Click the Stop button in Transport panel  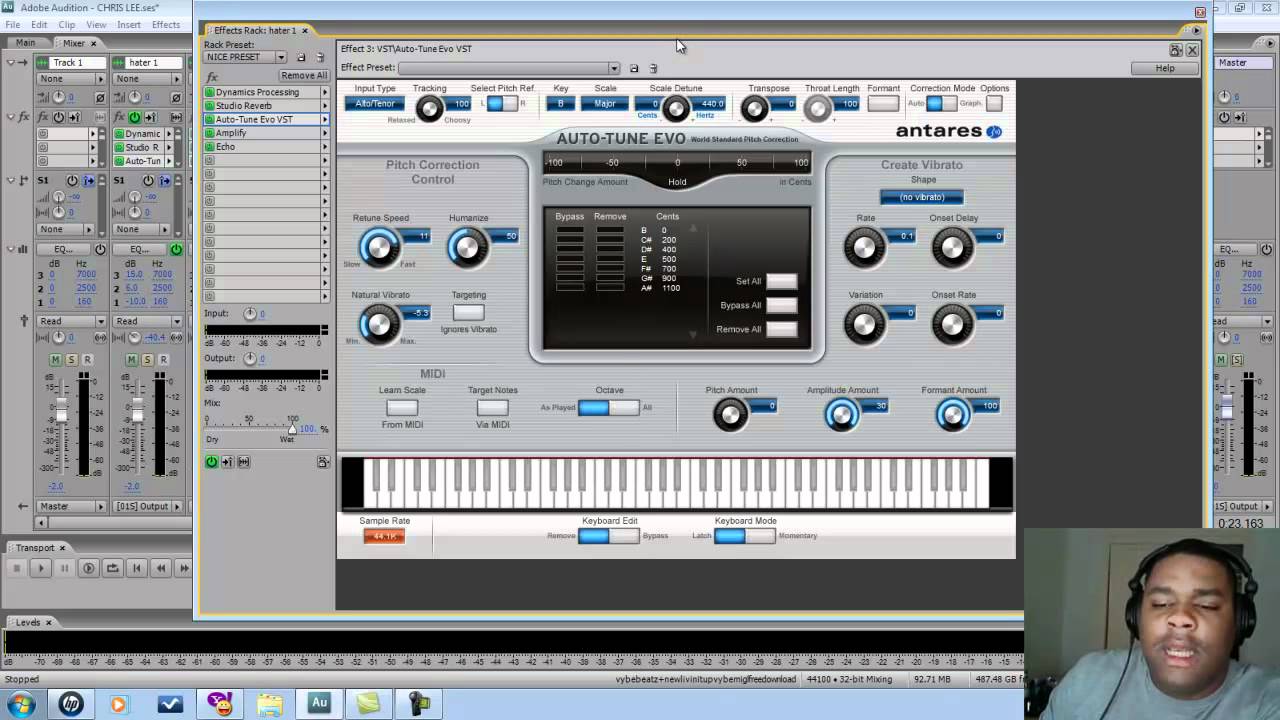[x=16, y=568]
